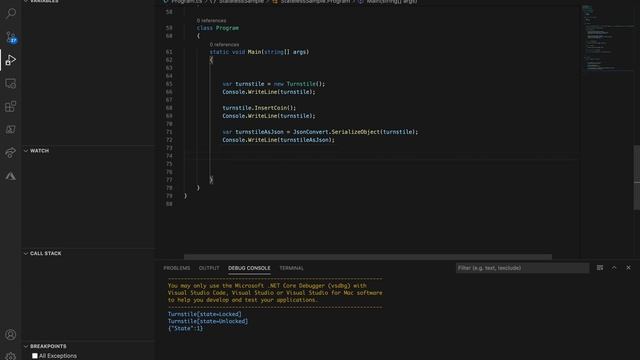Open the Remote Explorer view

tap(11, 84)
